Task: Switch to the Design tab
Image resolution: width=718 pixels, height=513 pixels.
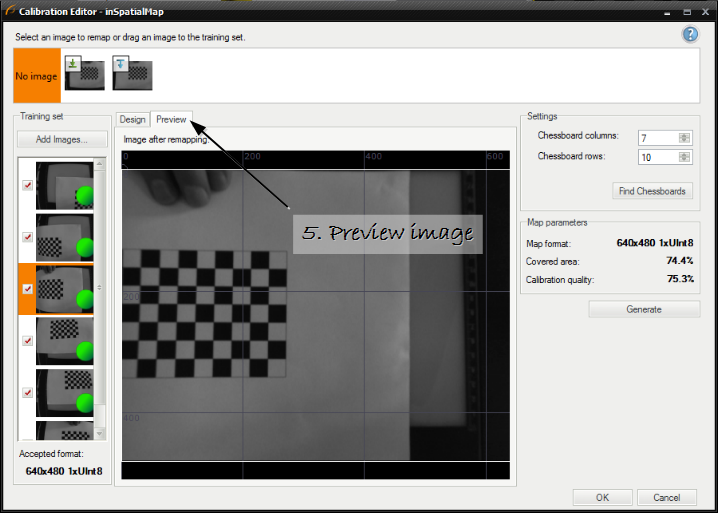Action: [x=132, y=120]
